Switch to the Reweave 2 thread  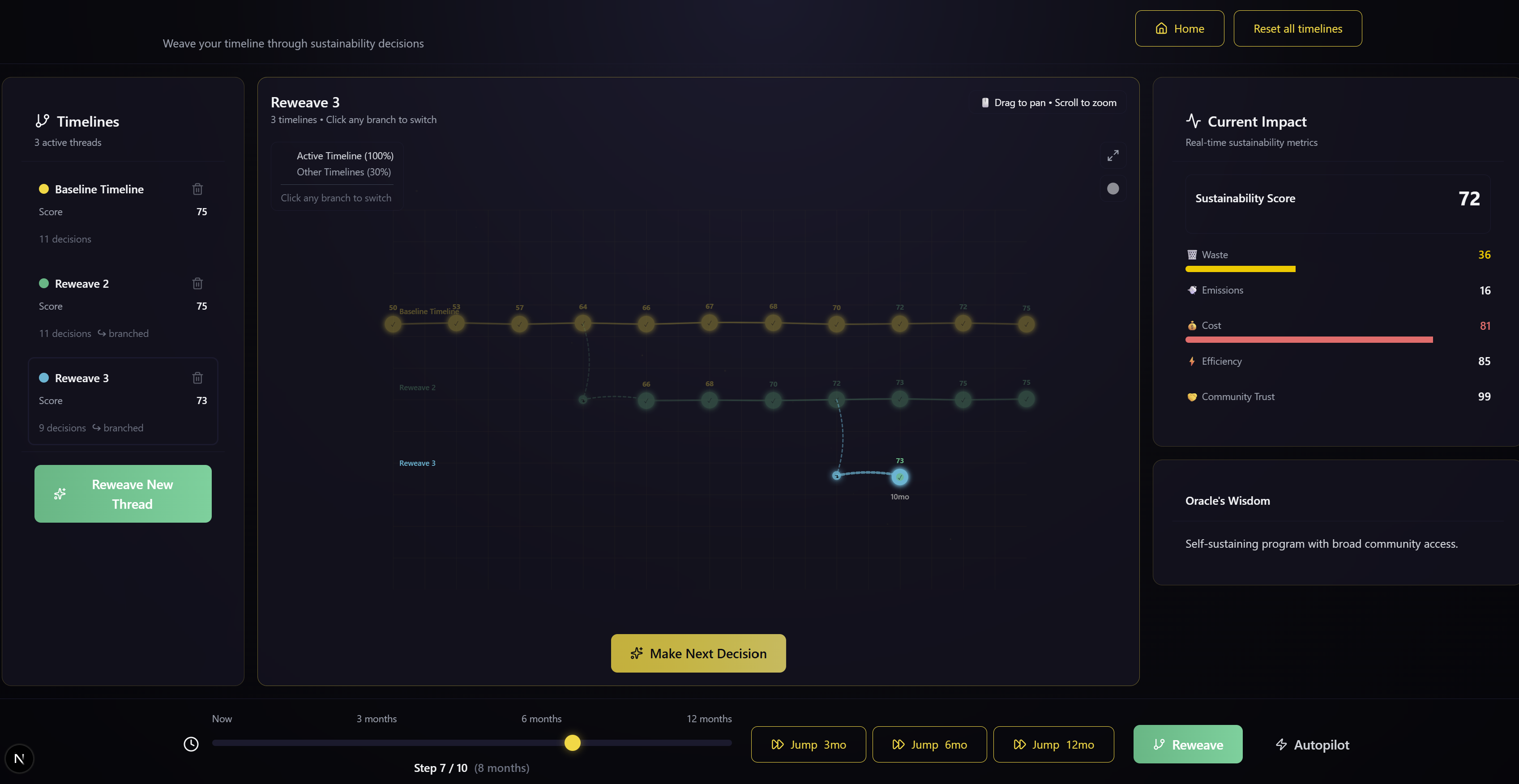tap(81, 284)
